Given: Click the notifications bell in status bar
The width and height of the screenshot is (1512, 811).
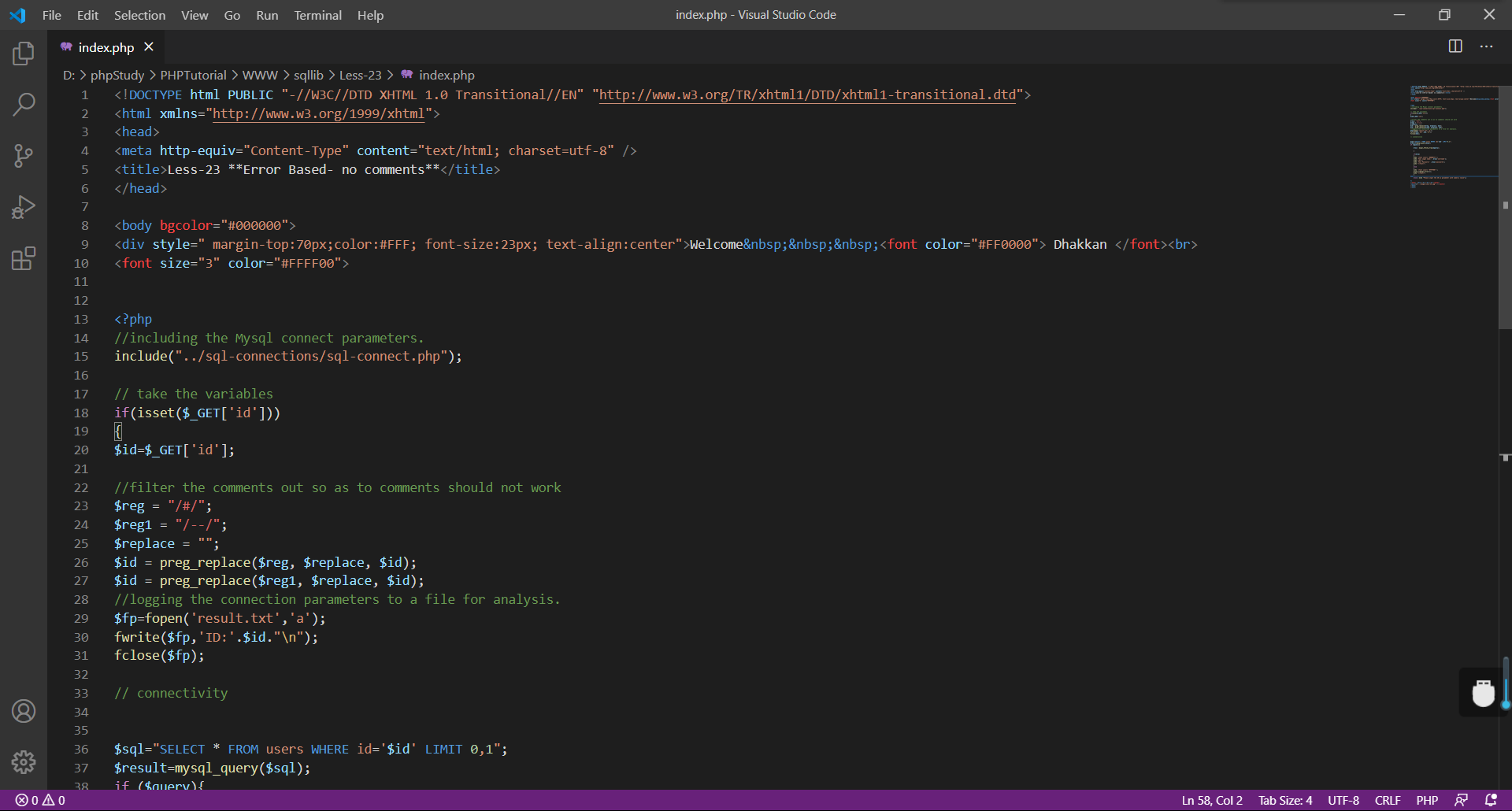Looking at the screenshot, I should click(x=1491, y=800).
